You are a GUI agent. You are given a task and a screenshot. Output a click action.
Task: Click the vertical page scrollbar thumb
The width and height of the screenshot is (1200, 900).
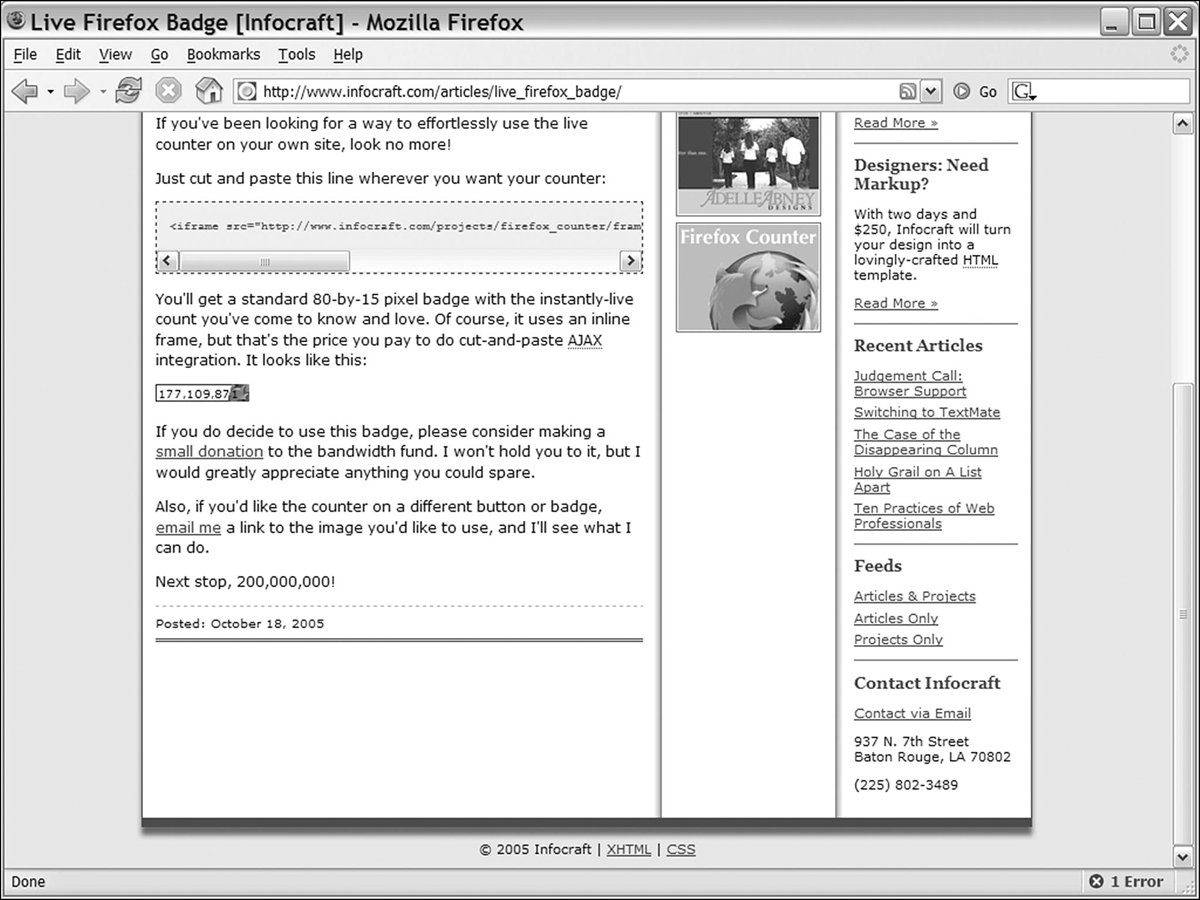point(1182,612)
